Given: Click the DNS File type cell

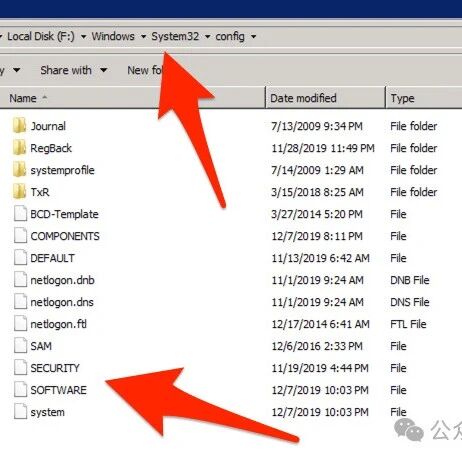Looking at the screenshot, I should pyautogui.click(x=410, y=302).
